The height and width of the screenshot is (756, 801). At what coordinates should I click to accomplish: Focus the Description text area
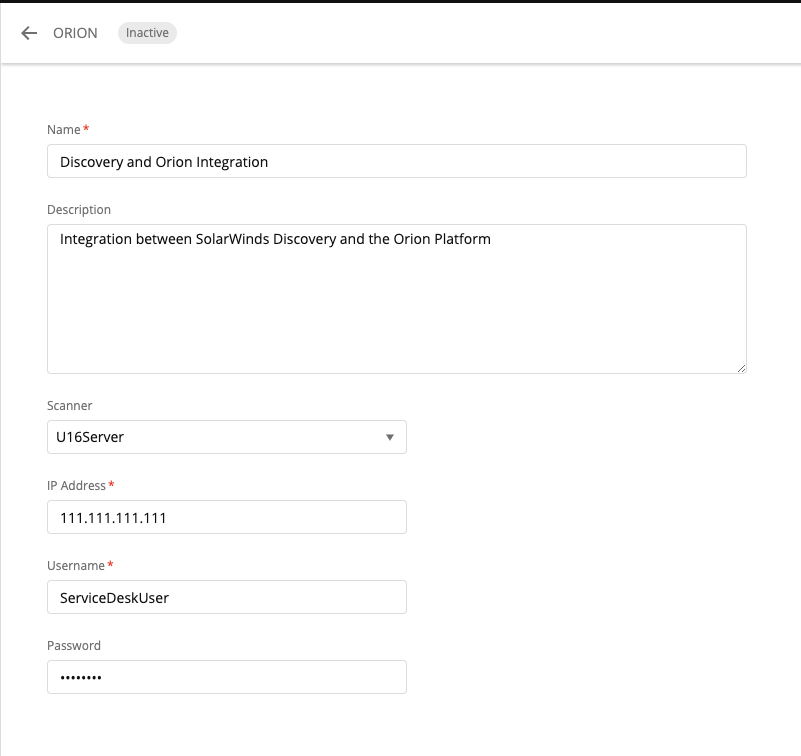397,299
